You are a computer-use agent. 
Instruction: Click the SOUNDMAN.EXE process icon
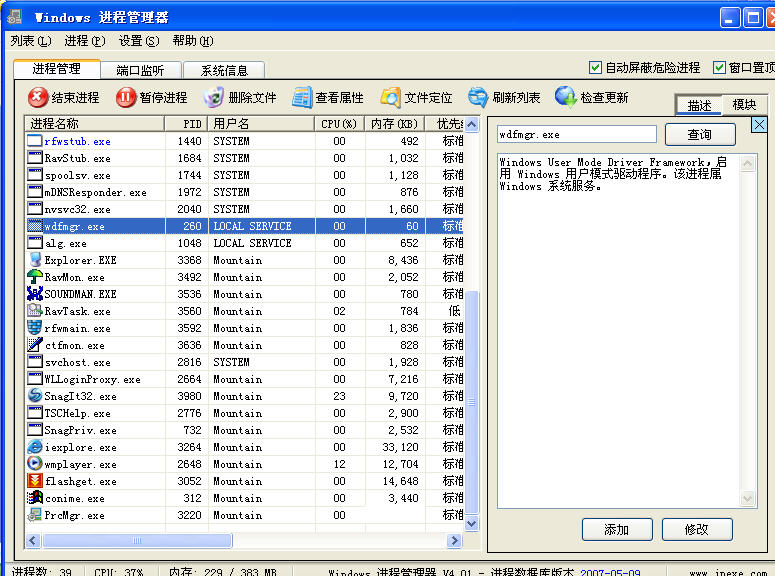tap(35, 294)
